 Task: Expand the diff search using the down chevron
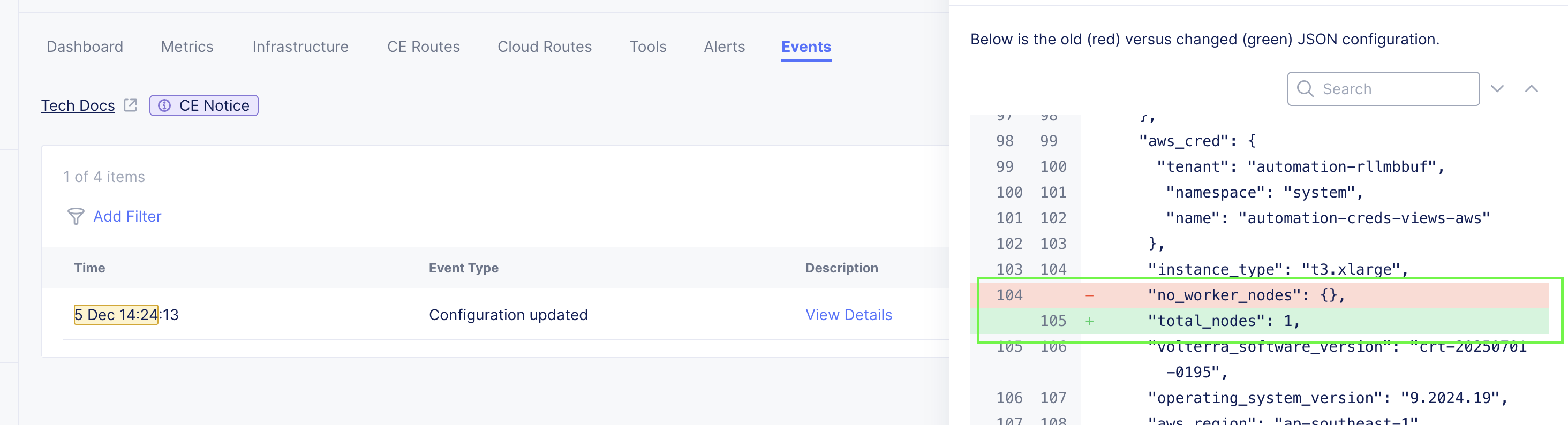(1497, 89)
